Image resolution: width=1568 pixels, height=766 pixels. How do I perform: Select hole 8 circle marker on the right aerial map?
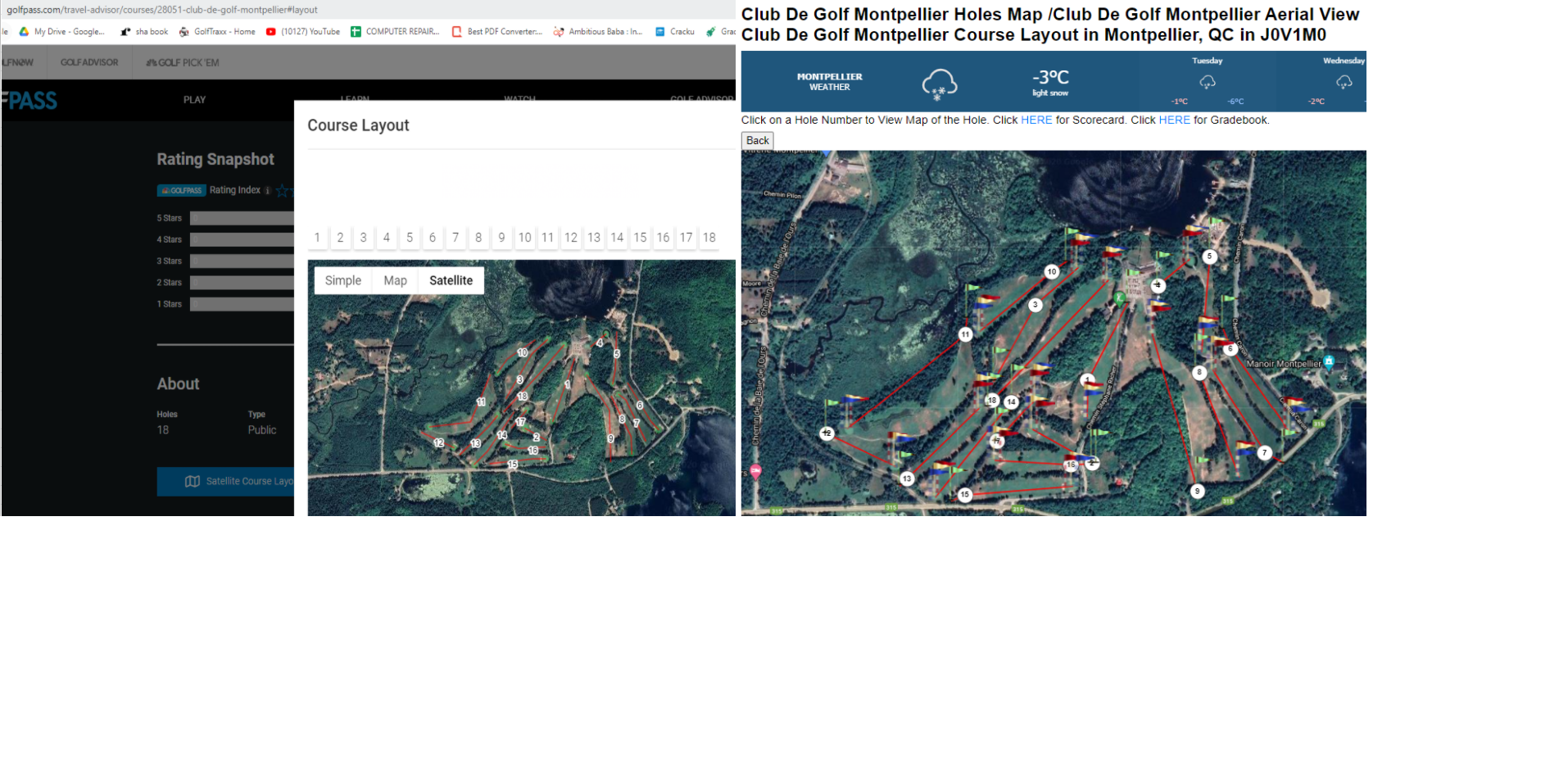1199,372
